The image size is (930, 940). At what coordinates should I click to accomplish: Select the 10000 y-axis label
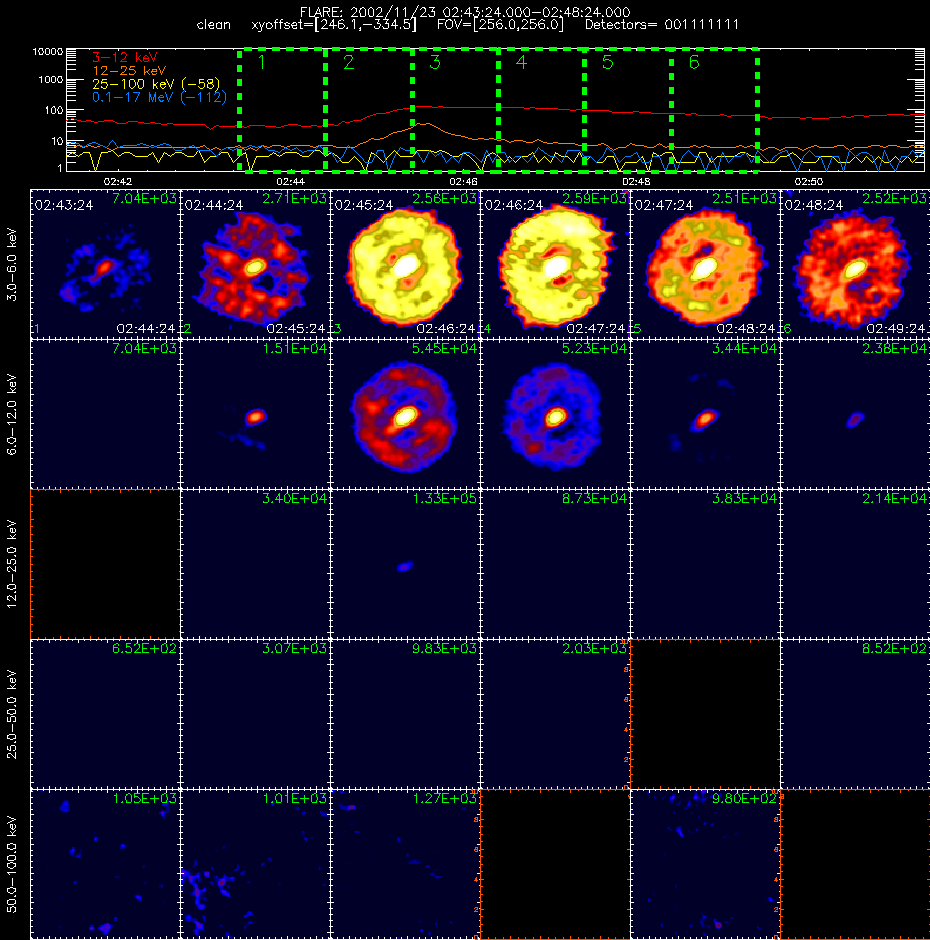coord(47,52)
